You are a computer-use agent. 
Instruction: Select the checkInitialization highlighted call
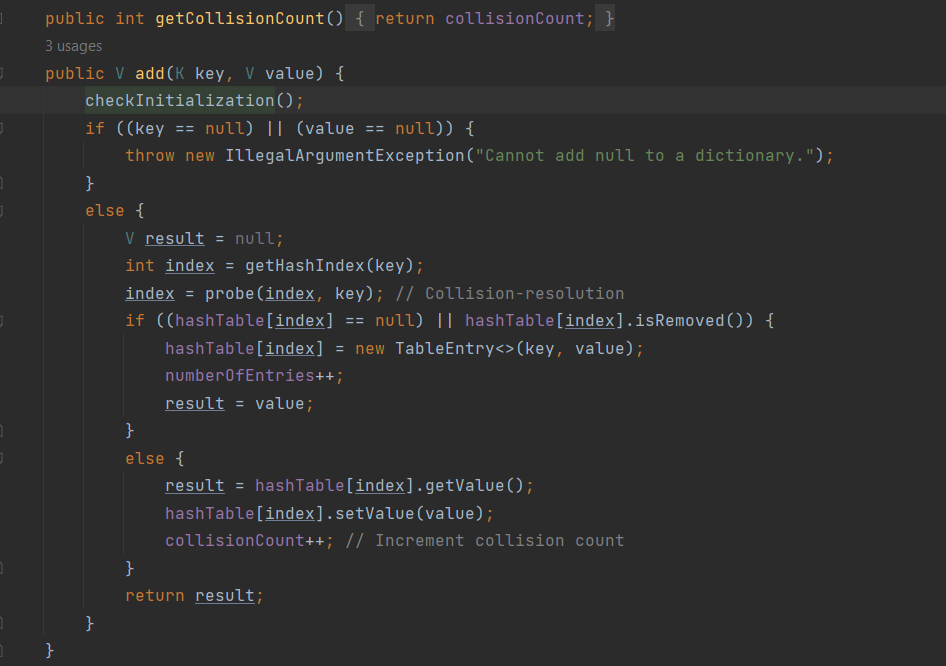pos(178,100)
